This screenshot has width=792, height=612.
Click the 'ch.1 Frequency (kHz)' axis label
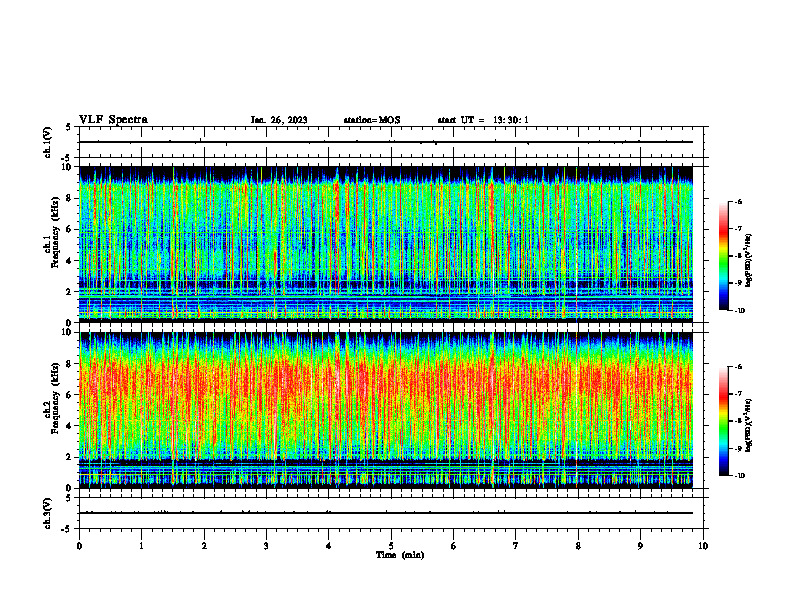[51, 233]
